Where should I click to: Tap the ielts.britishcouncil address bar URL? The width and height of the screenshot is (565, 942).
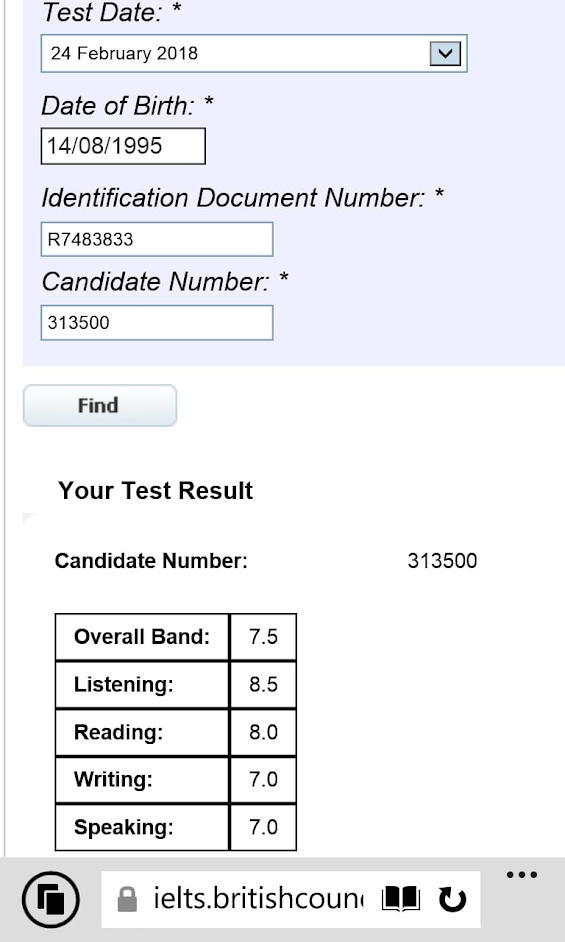click(x=258, y=899)
